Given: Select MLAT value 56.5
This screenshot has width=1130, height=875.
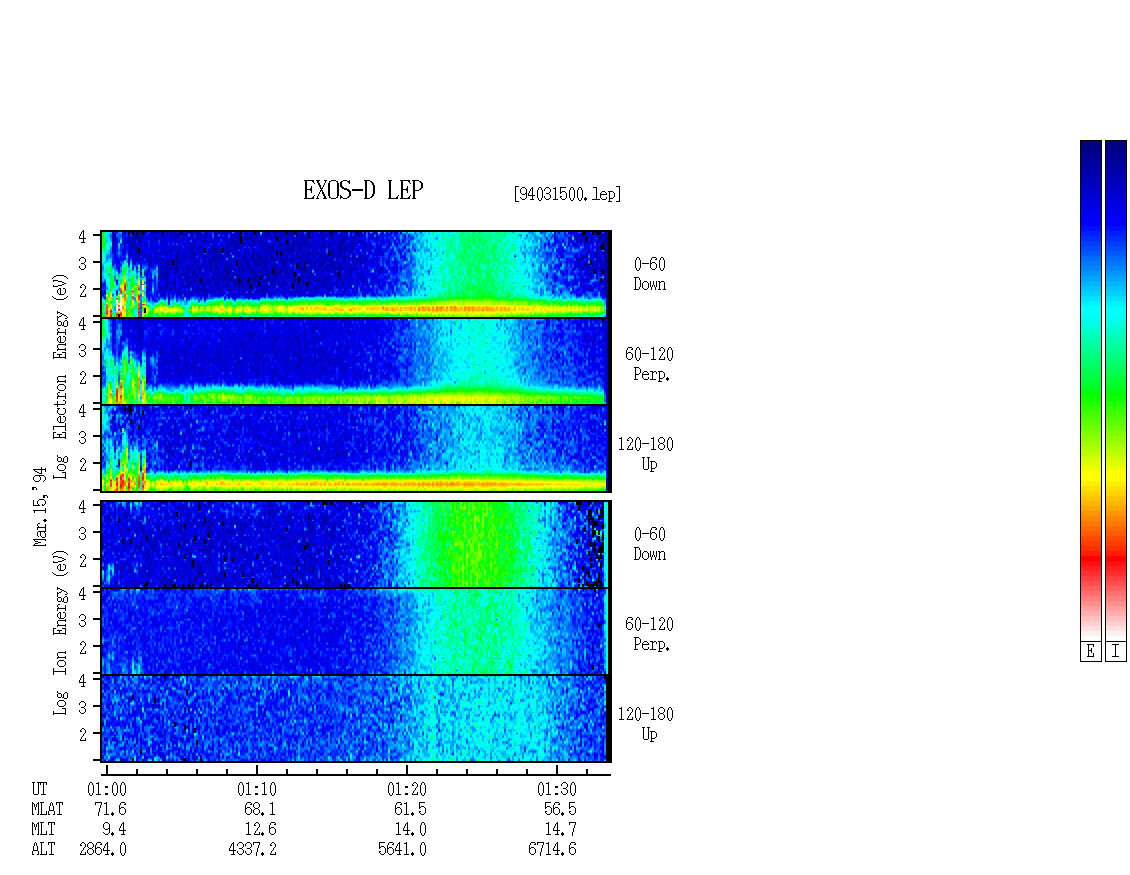Looking at the screenshot, I should coord(560,809).
